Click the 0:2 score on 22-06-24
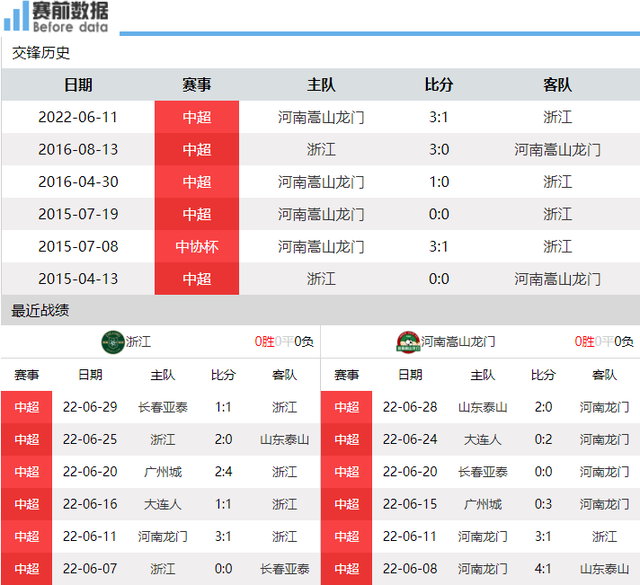Viewport: 640px width, 585px height. point(543,439)
